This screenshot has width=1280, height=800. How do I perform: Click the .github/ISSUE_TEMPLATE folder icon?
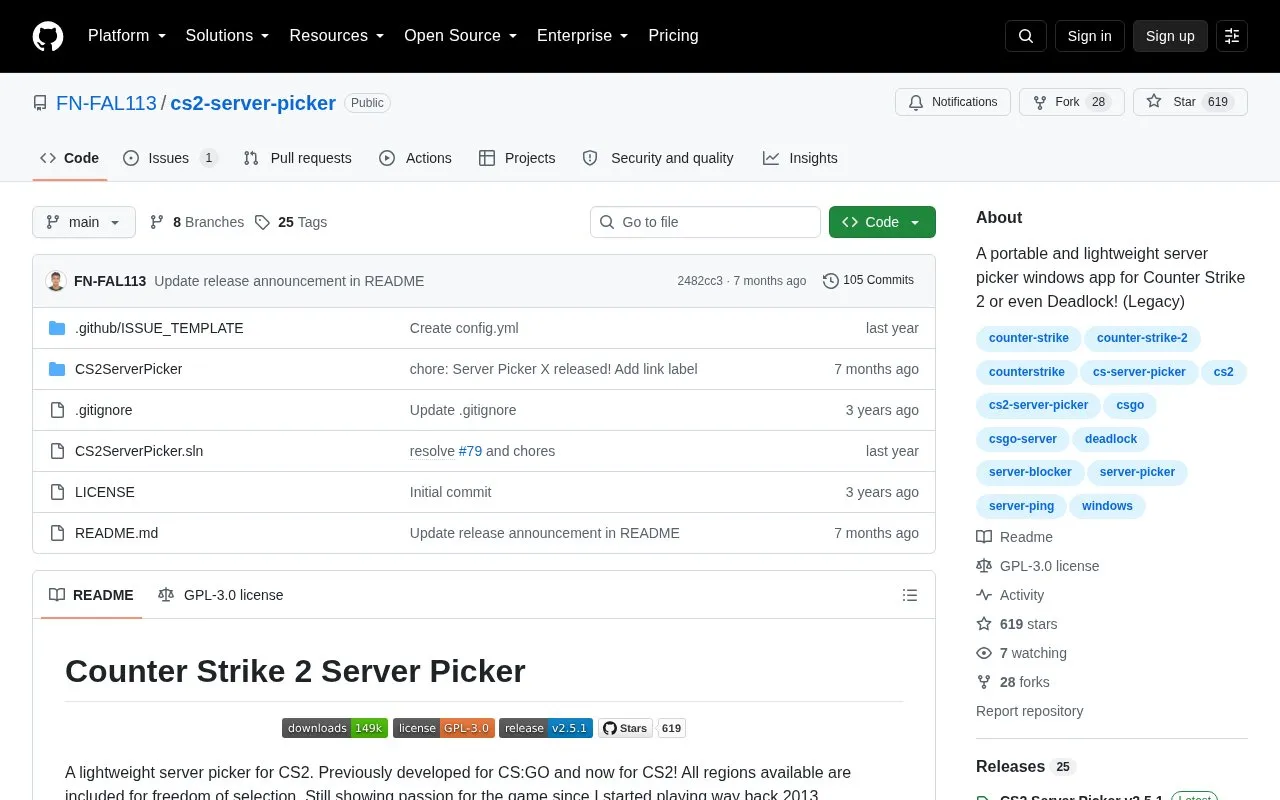57,328
